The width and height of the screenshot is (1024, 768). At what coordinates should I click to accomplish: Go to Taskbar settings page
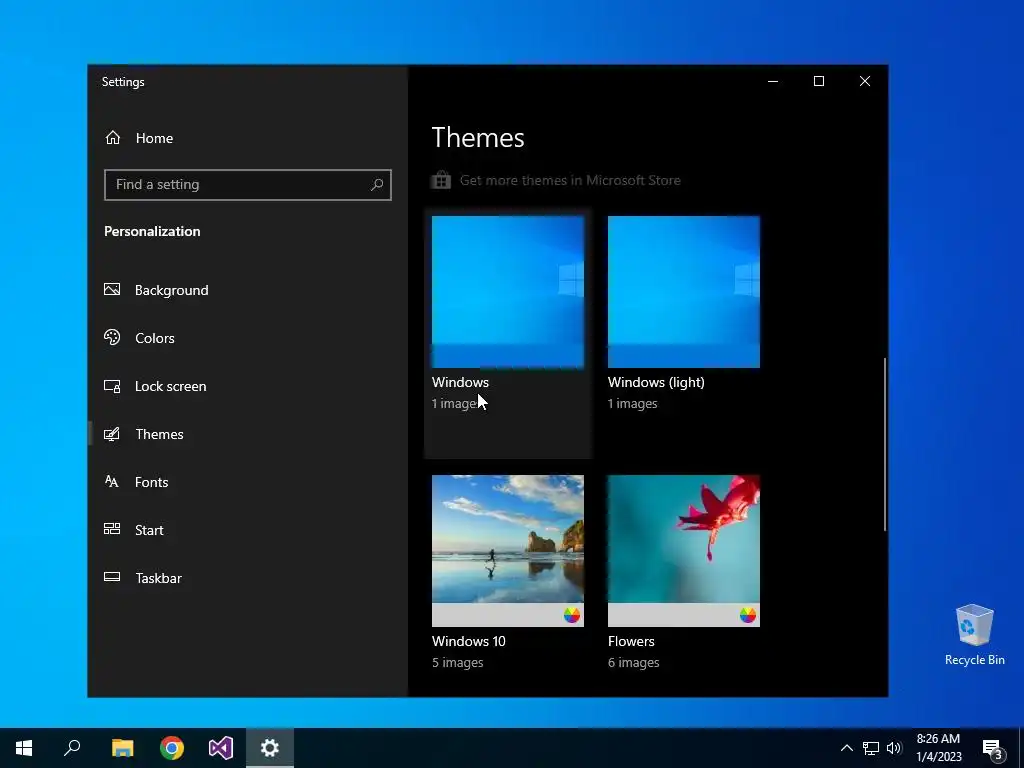point(248,578)
